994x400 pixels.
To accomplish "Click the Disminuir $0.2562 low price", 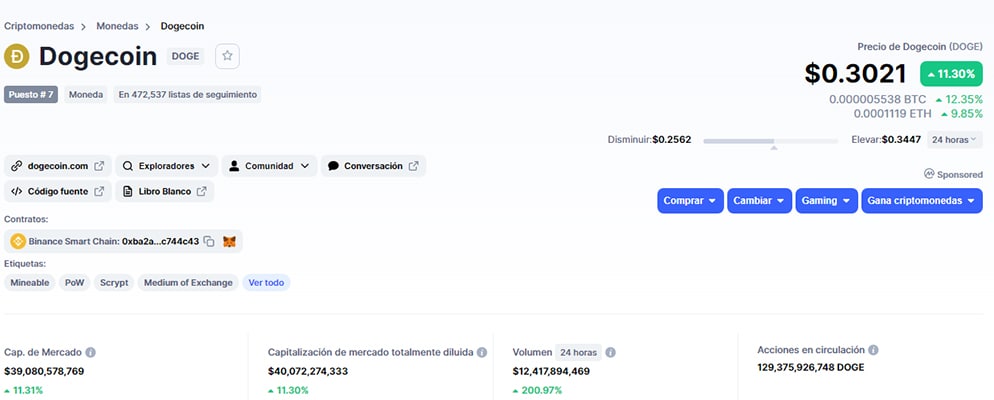I will [x=649, y=139].
